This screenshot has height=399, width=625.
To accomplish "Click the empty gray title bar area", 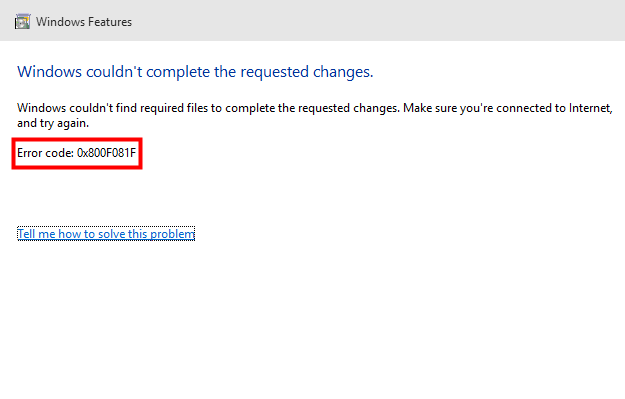I will [x=379, y=21].
